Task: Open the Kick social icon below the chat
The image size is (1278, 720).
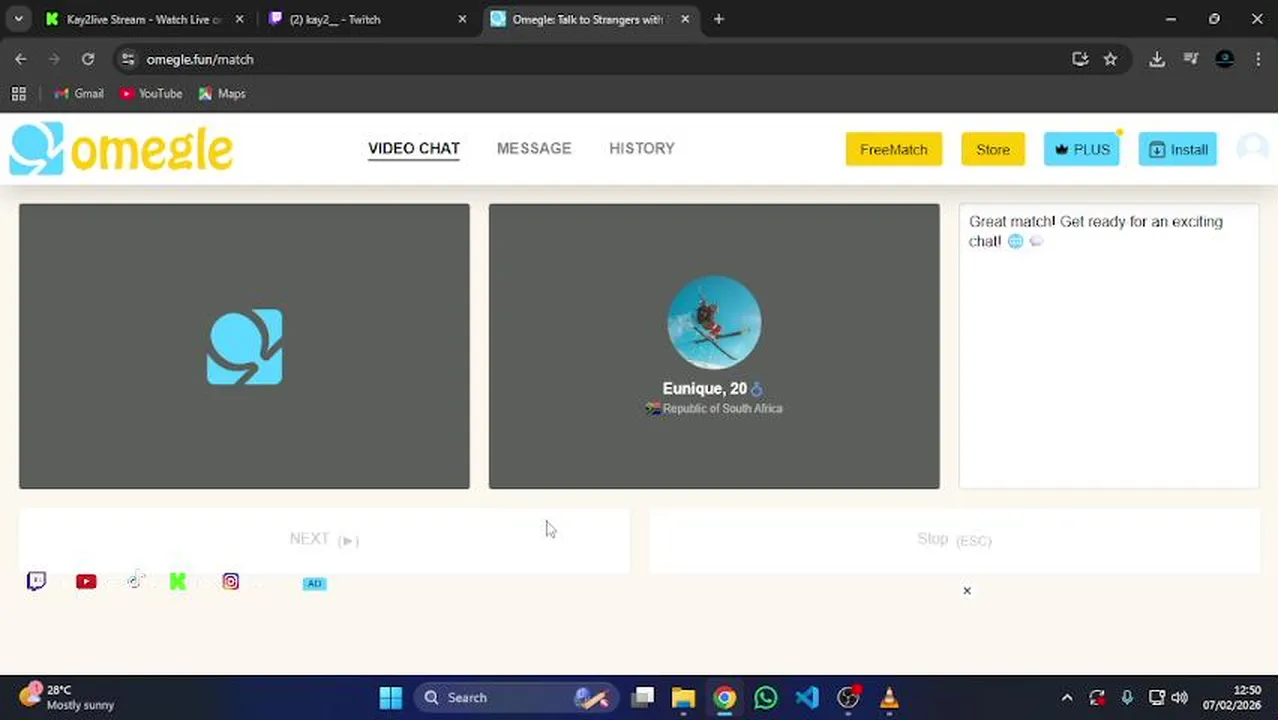Action: (x=178, y=582)
